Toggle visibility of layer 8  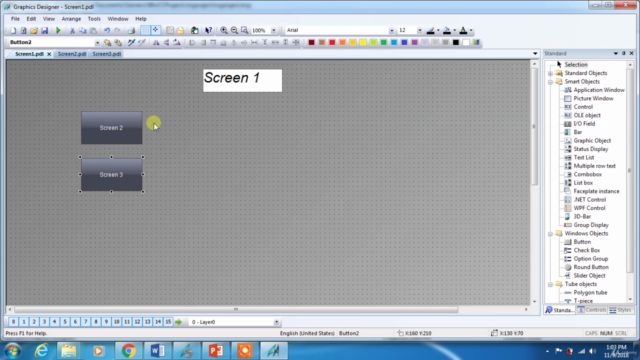click(x=96, y=322)
